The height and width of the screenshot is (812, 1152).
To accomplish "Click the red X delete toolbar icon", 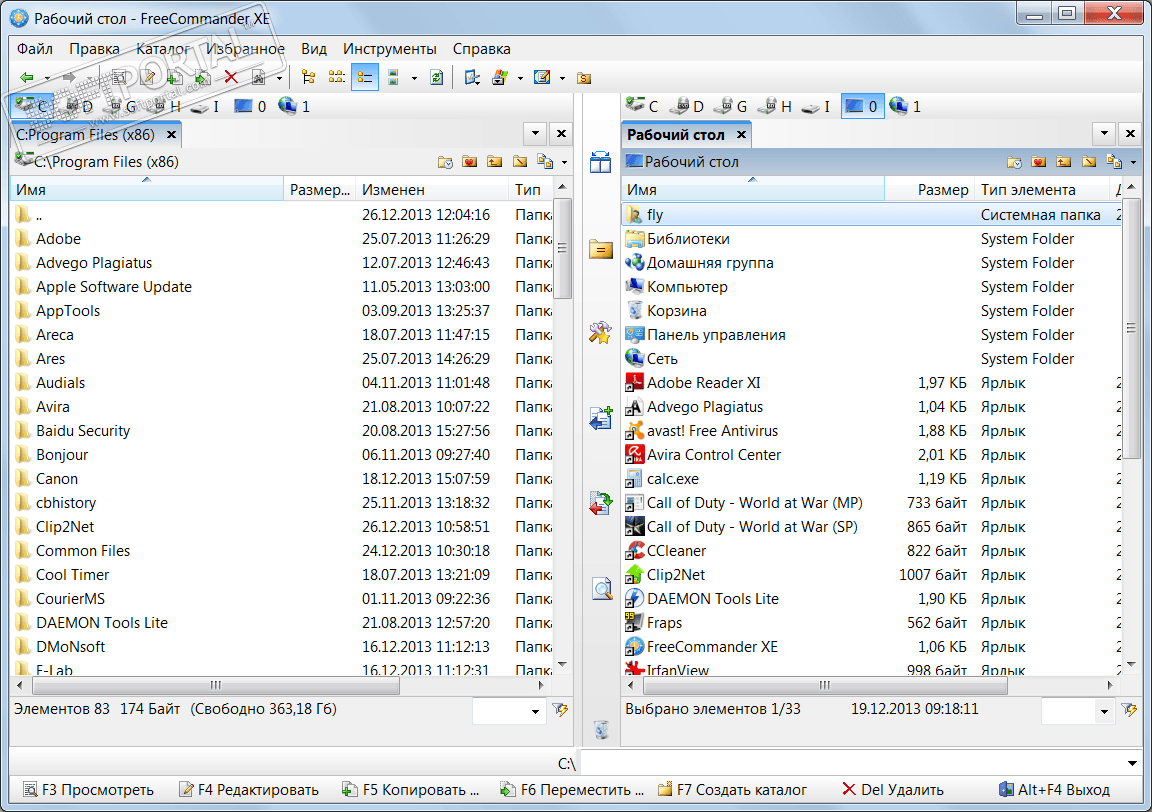I will (231, 77).
